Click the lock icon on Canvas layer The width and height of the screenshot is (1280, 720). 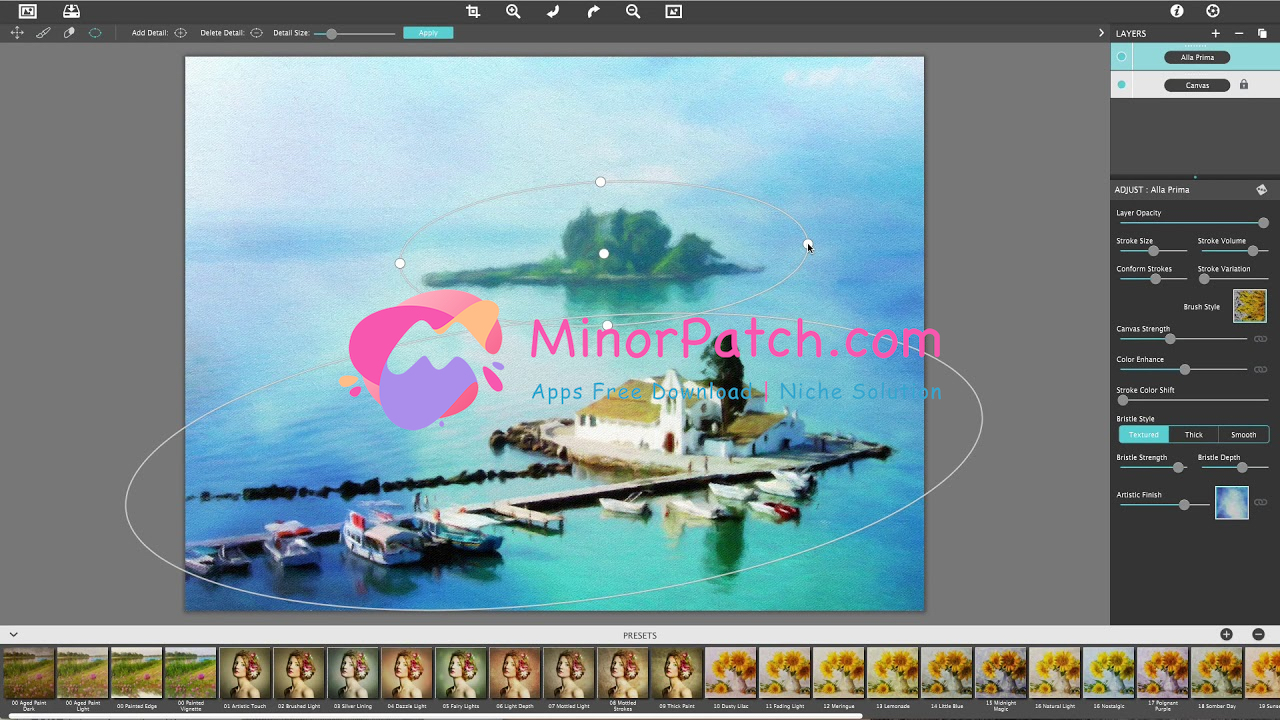coord(1244,85)
